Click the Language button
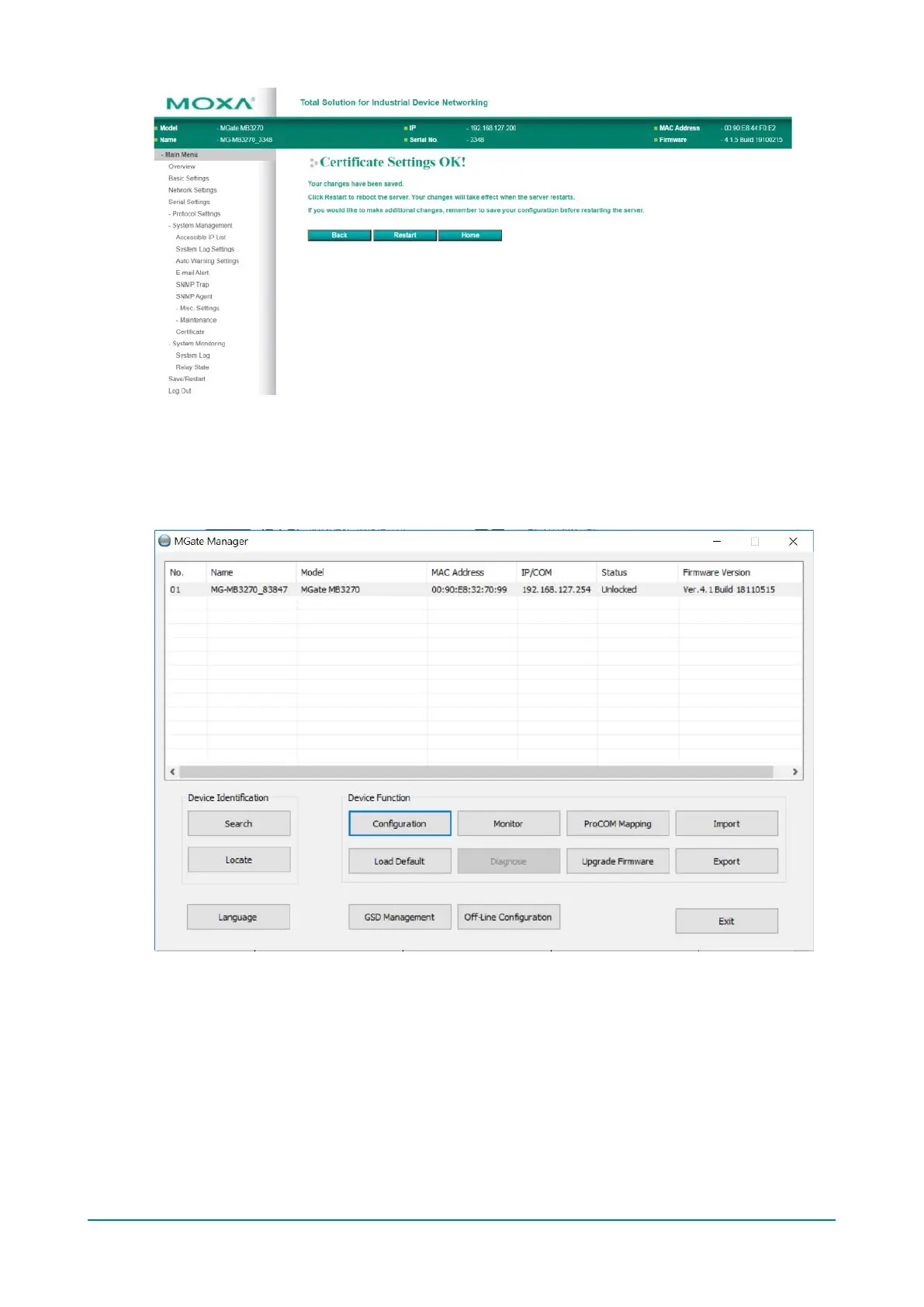 pos(238,917)
